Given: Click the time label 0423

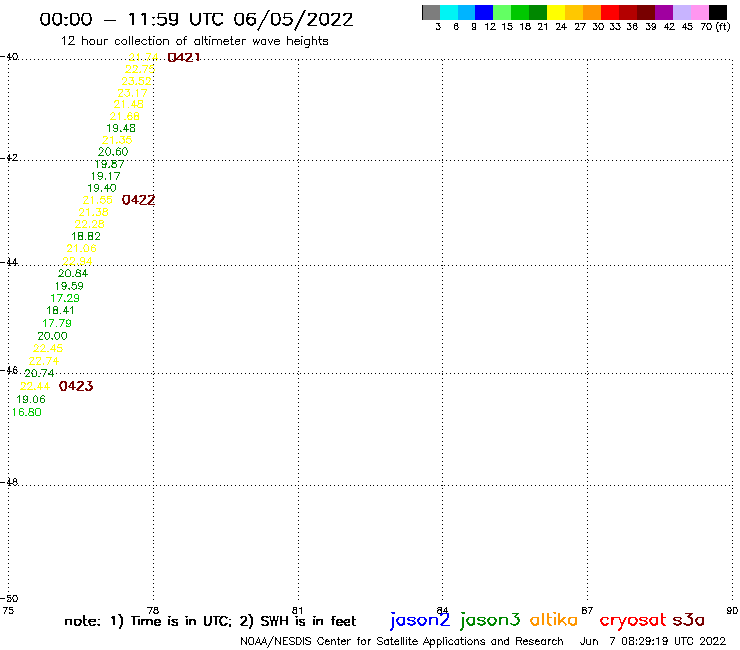Looking at the screenshot, I should [76, 386].
